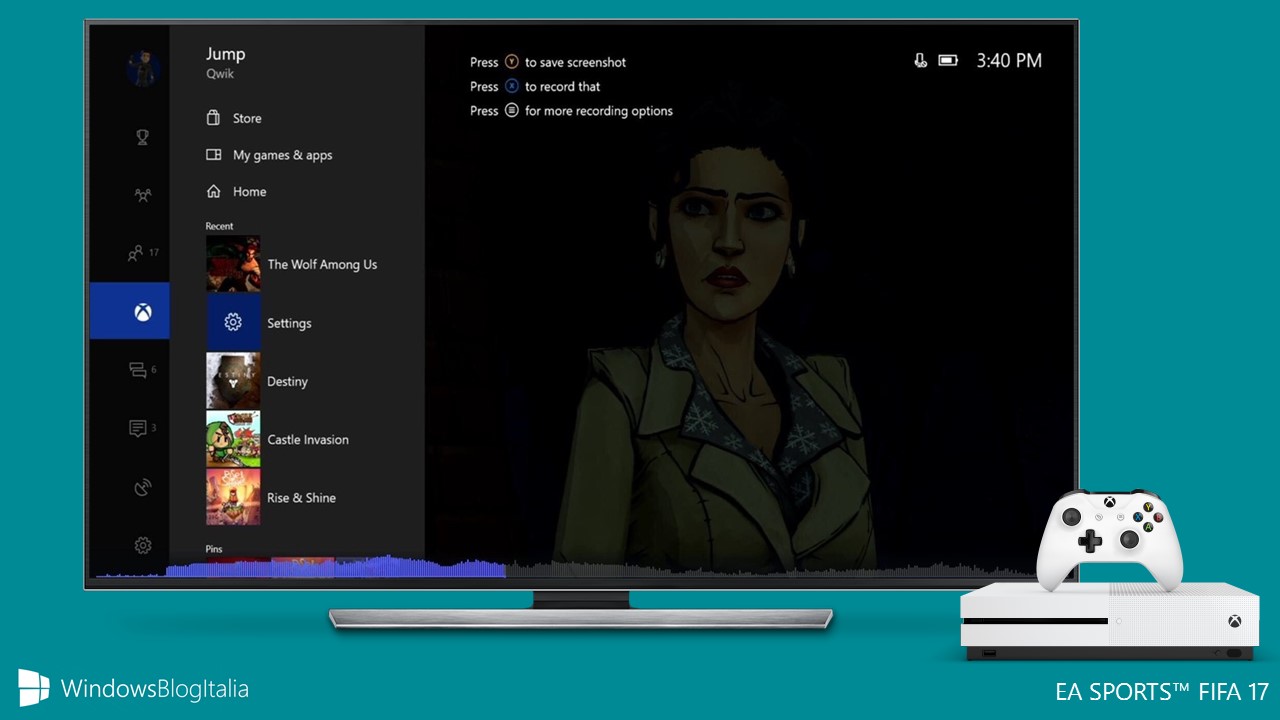The width and height of the screenshot is (1280, 720).
Task: Click the Rise & Shine thumbnail
Action: point(233,497)
